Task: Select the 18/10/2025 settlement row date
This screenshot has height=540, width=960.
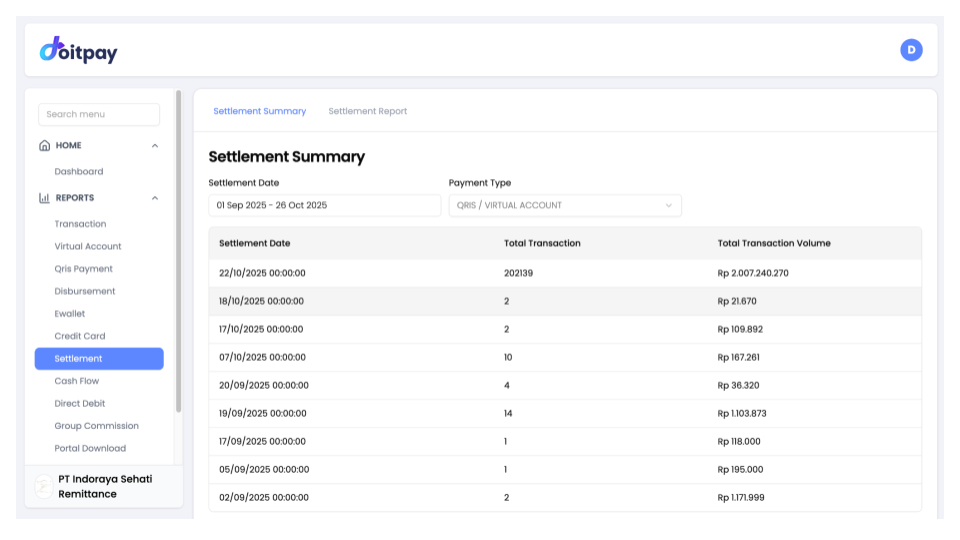Action: 261,301
